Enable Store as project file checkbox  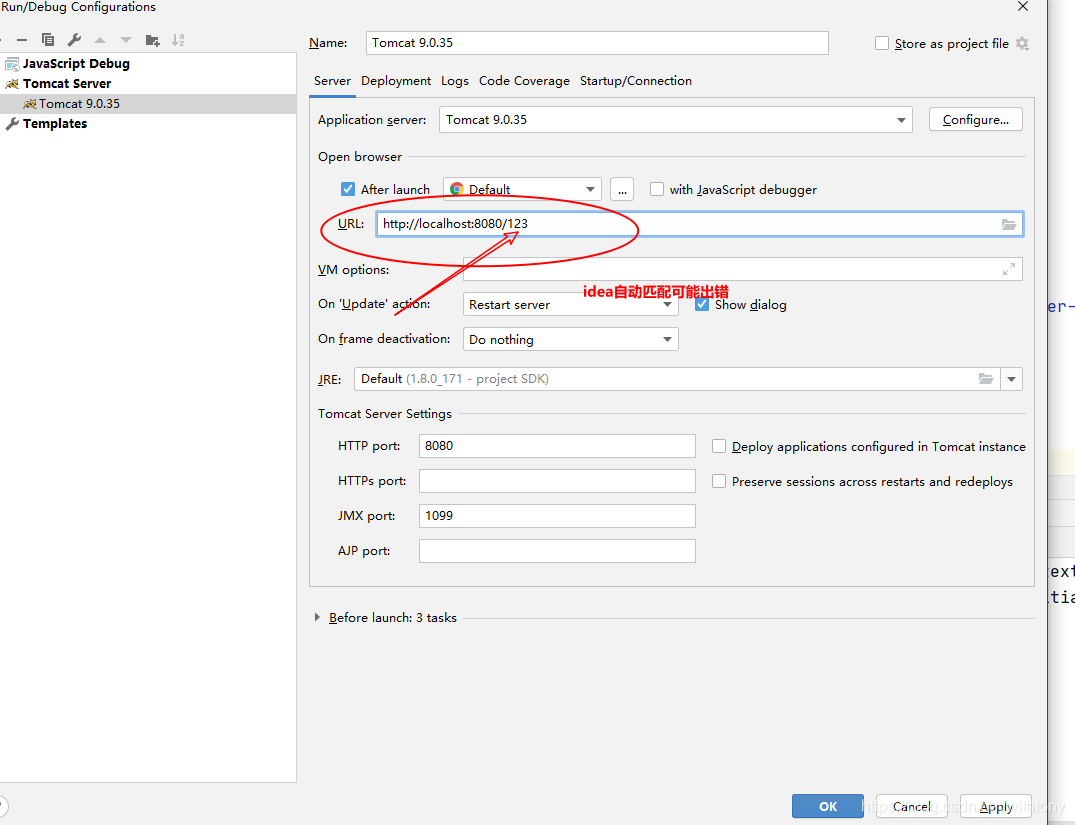[x=882, y=43]
